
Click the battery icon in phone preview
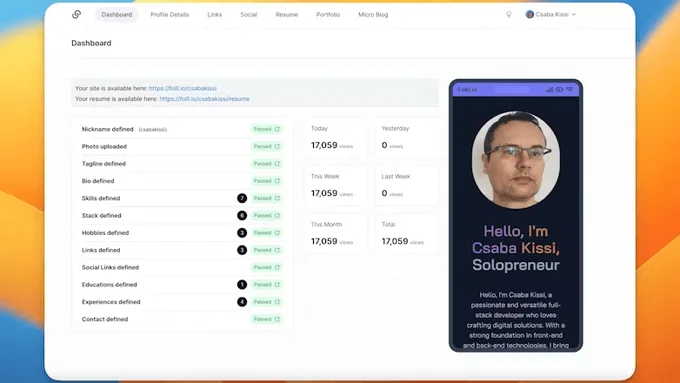tap(559, 89)
